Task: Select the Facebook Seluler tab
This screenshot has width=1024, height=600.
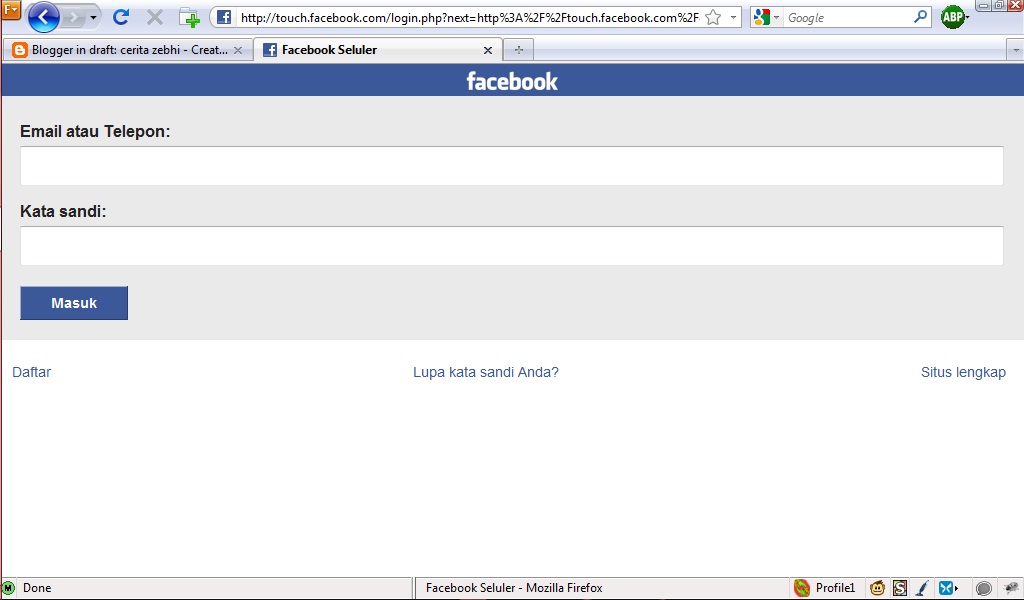Action: [377, 50]
